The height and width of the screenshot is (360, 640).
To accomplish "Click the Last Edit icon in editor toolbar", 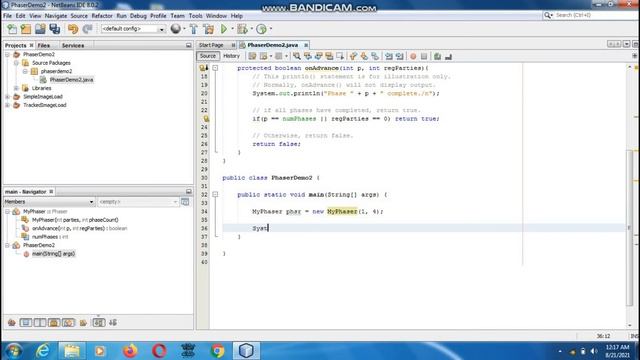I will click(252, 56).
